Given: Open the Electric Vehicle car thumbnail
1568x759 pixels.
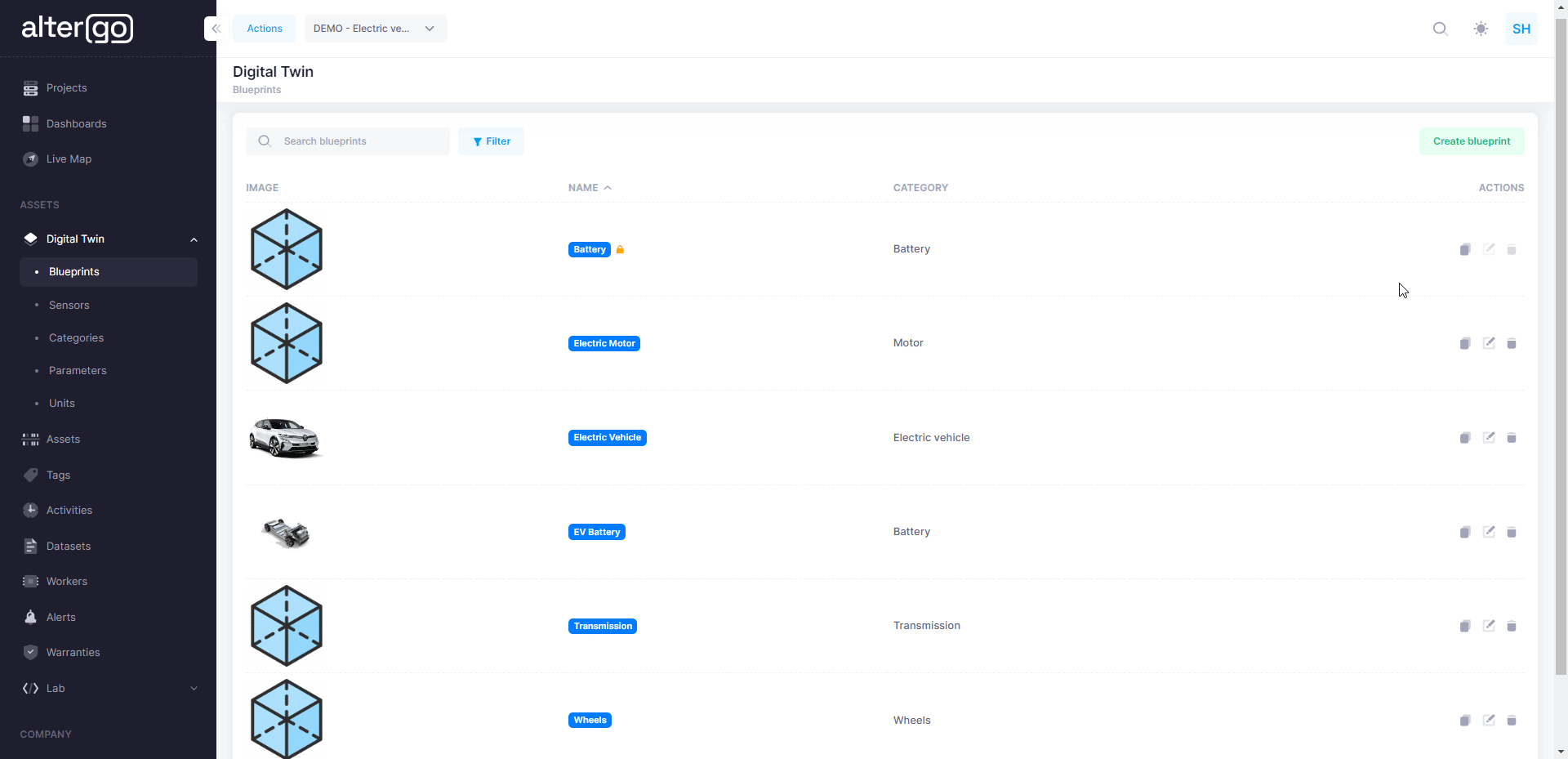Looking at the screenshot, I should 285,438.
